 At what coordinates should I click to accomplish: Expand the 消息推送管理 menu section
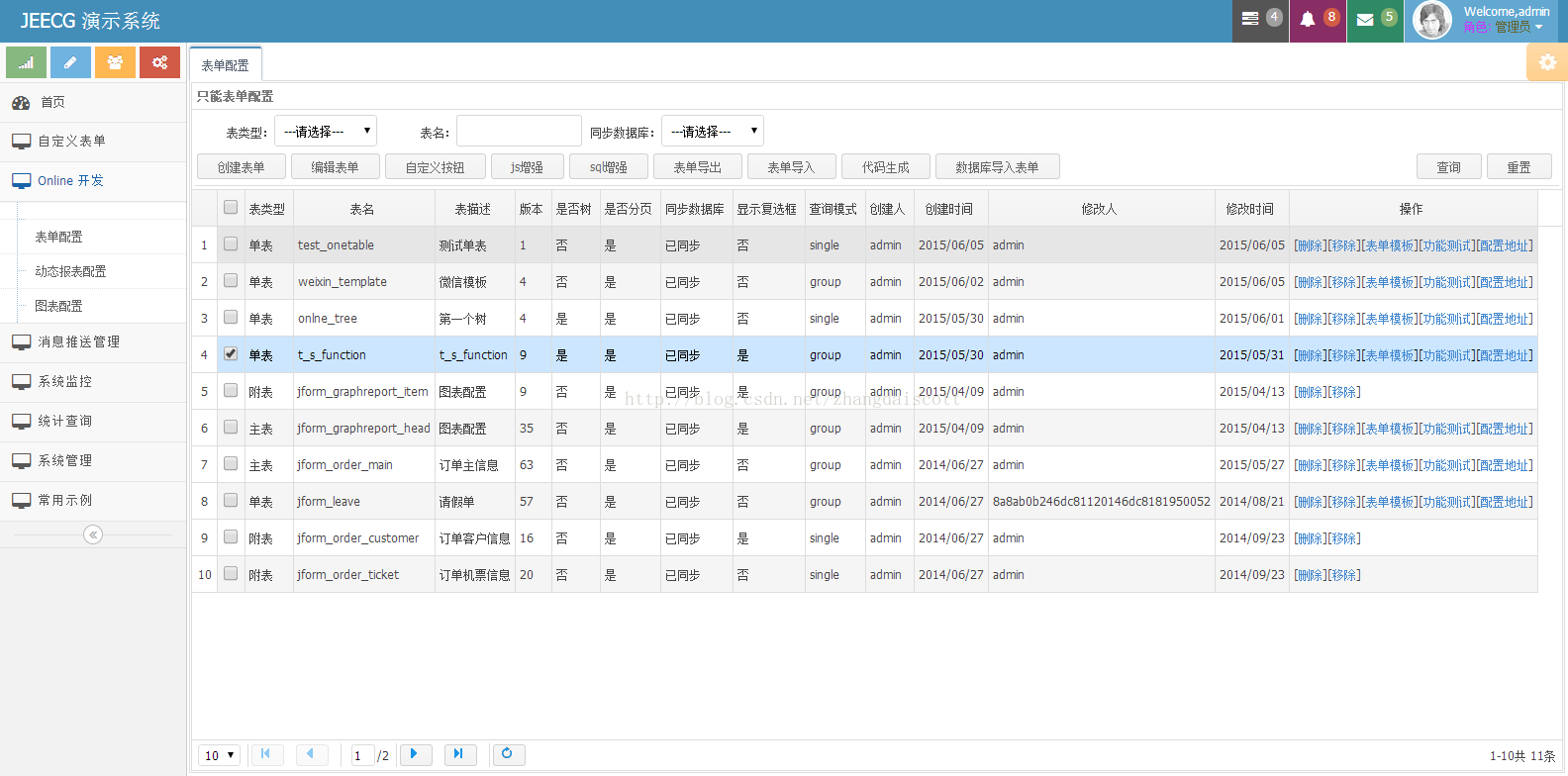tap(93, 342)
